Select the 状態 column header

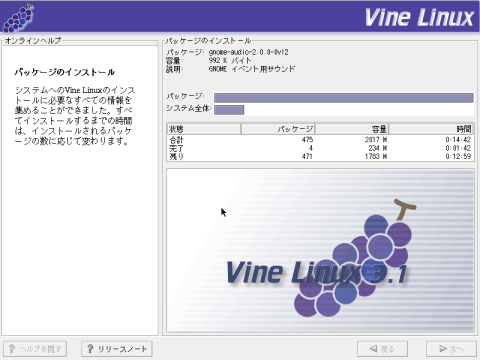[204, 129]
